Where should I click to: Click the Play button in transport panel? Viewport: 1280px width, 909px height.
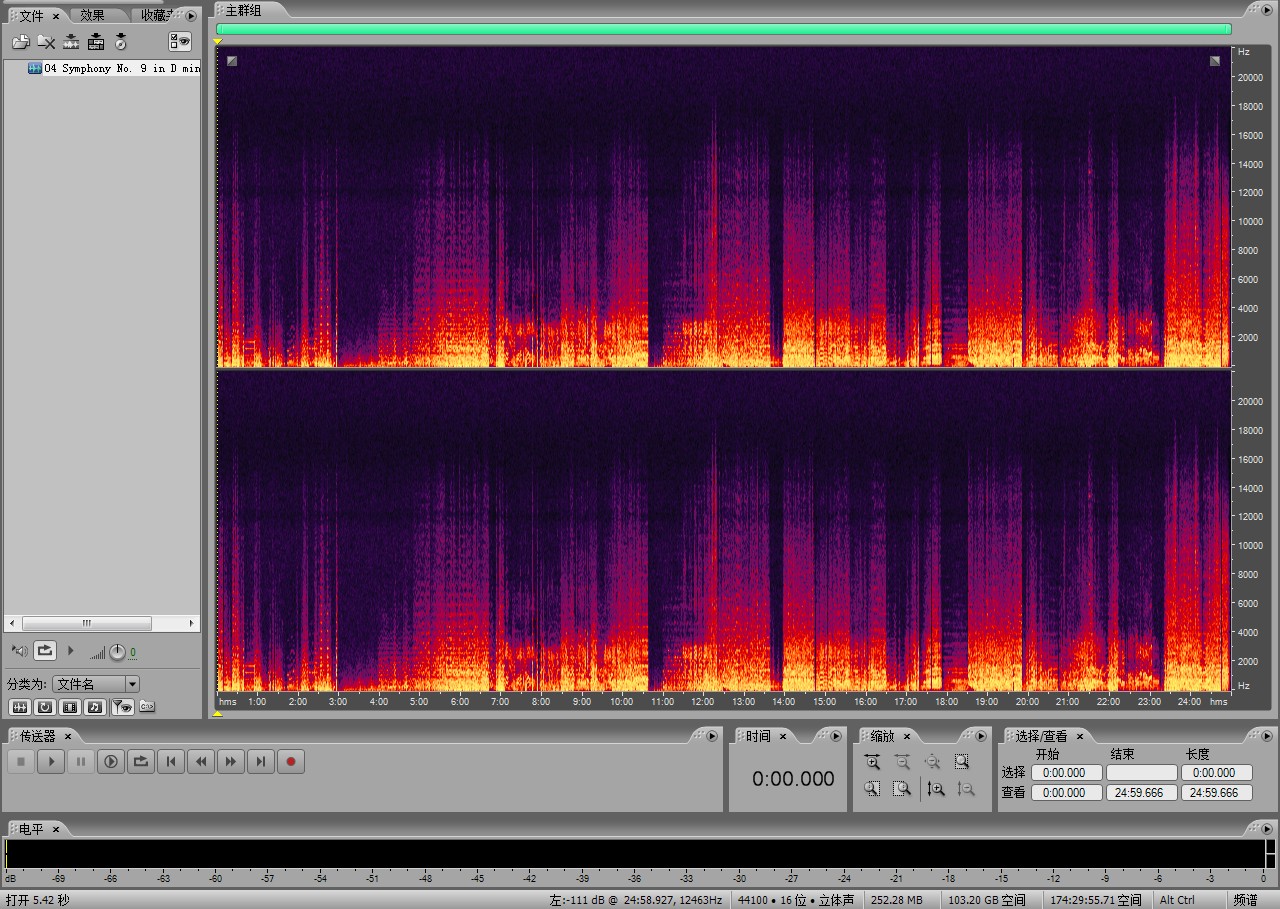51,762
